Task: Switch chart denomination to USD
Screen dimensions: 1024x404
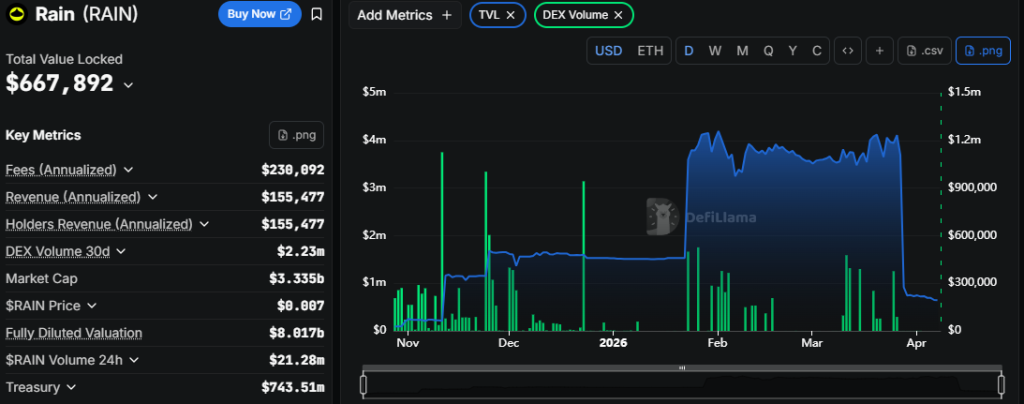Action: [609, 51]
